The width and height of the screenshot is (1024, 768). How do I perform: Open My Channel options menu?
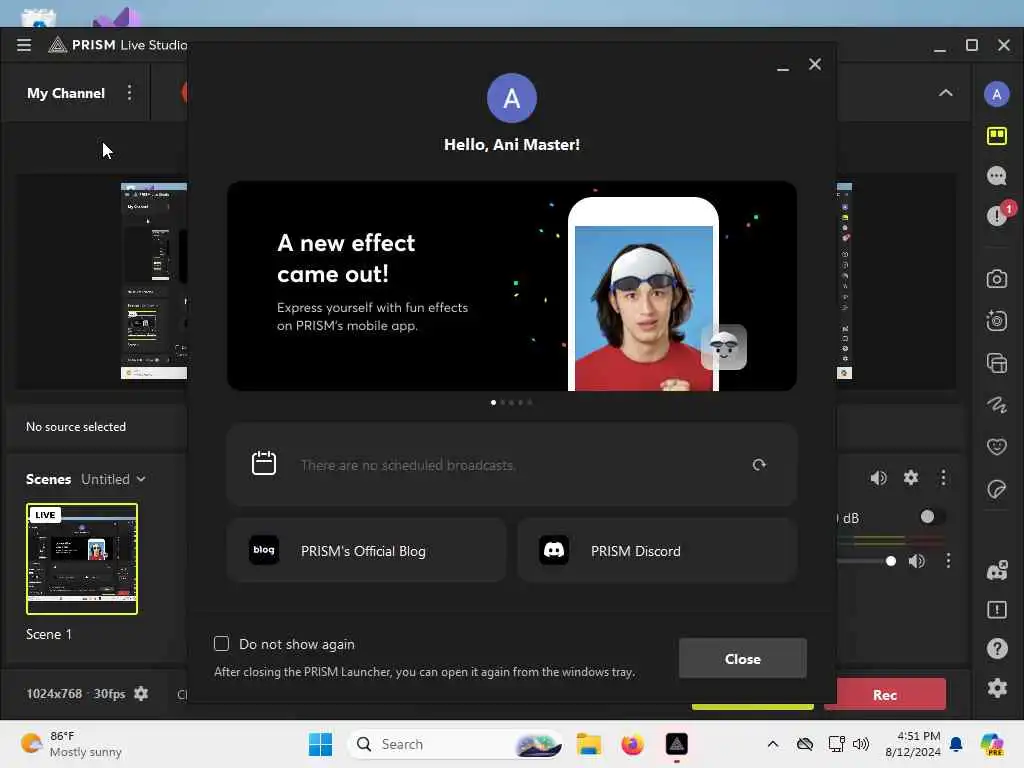pyautogui.click(x=129, y=93)
